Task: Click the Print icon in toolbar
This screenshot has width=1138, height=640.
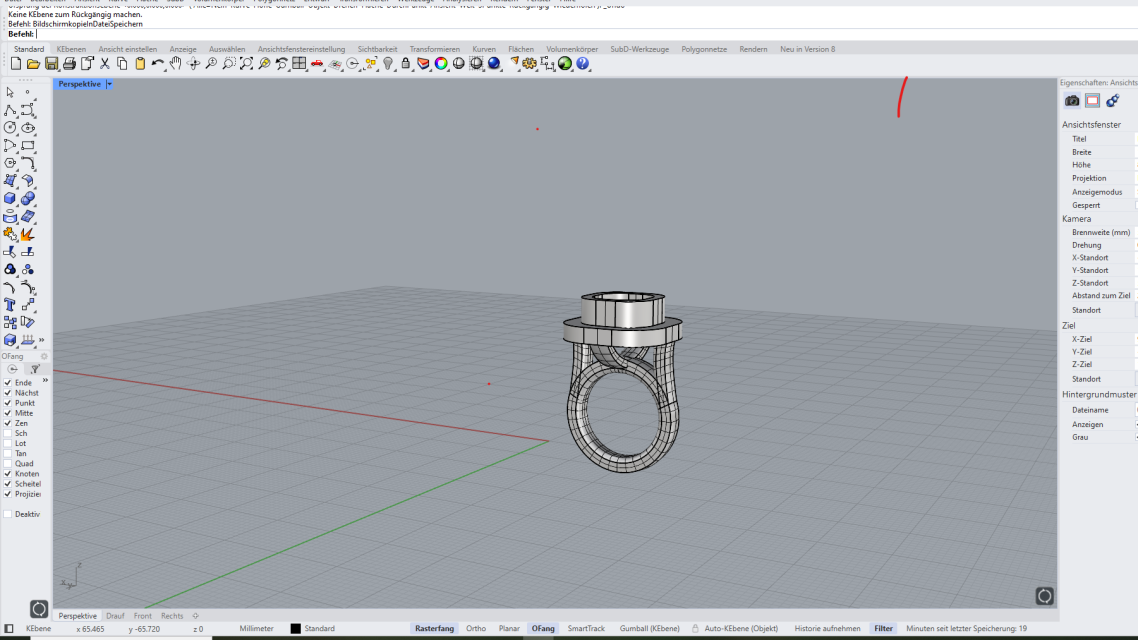Action: [x=68, y=64]
